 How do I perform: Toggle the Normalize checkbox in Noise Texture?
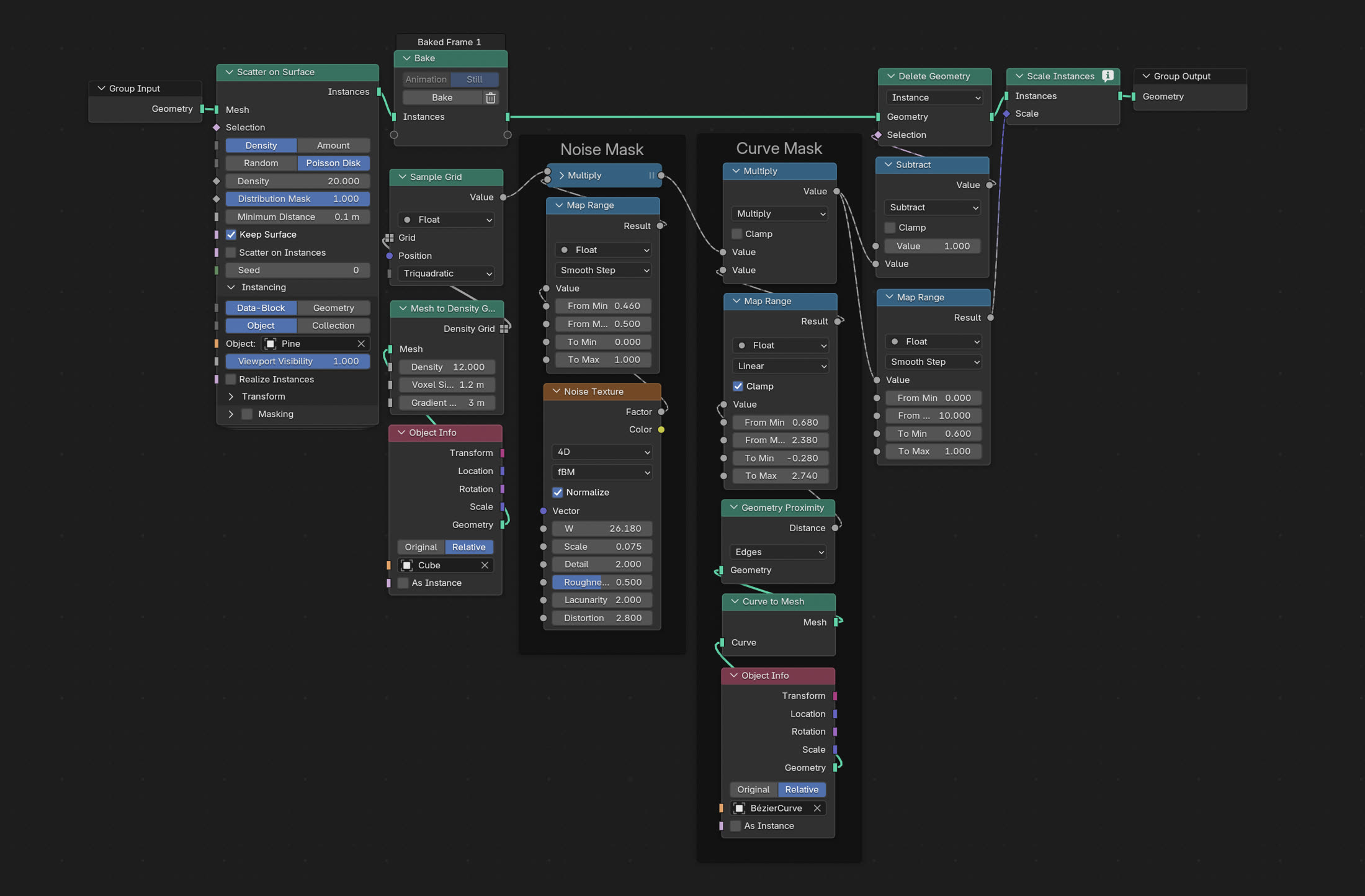[558, 493]
